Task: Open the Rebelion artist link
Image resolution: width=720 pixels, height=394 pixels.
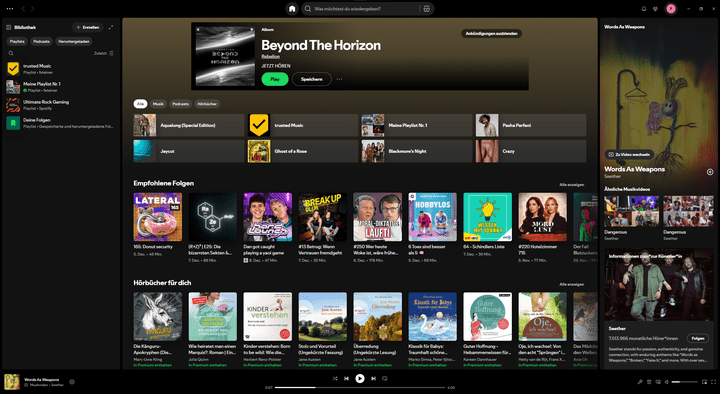Action: point(270,56)
